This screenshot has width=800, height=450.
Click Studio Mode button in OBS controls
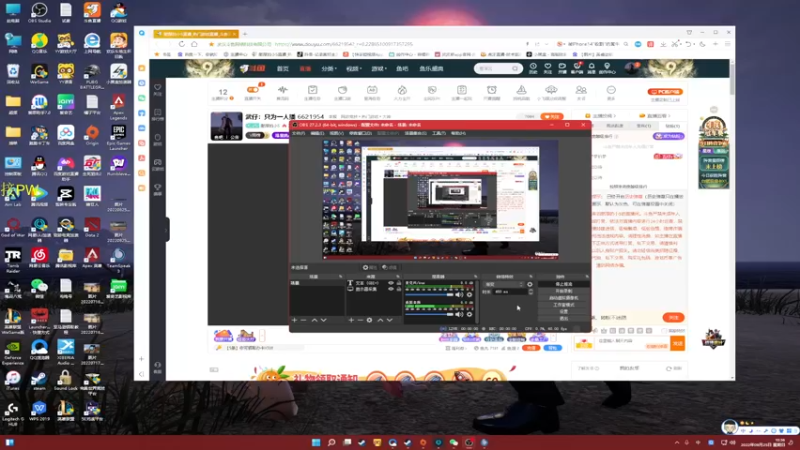pyautogui.click(x=564, y=305)
